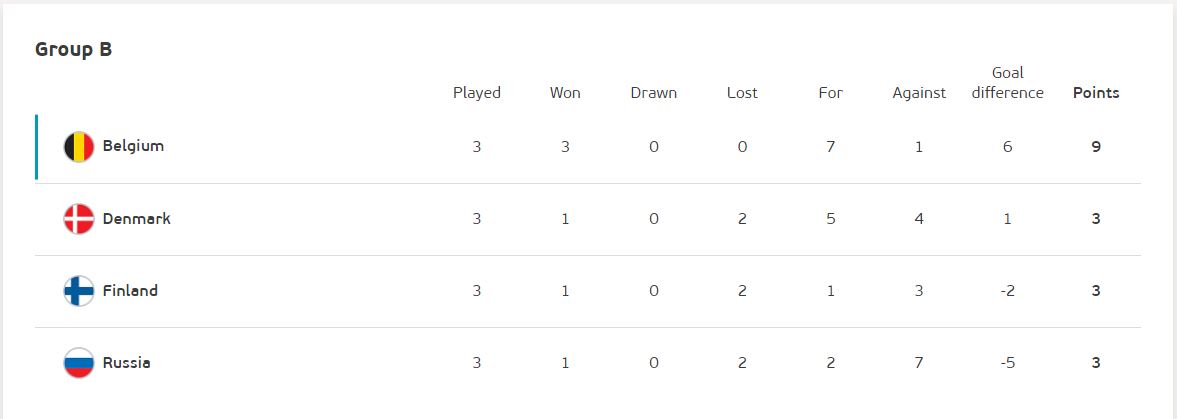1177x419 pixels.
Task: Click the Against column header
Action: pyautogui.click(x=920, y=93)
